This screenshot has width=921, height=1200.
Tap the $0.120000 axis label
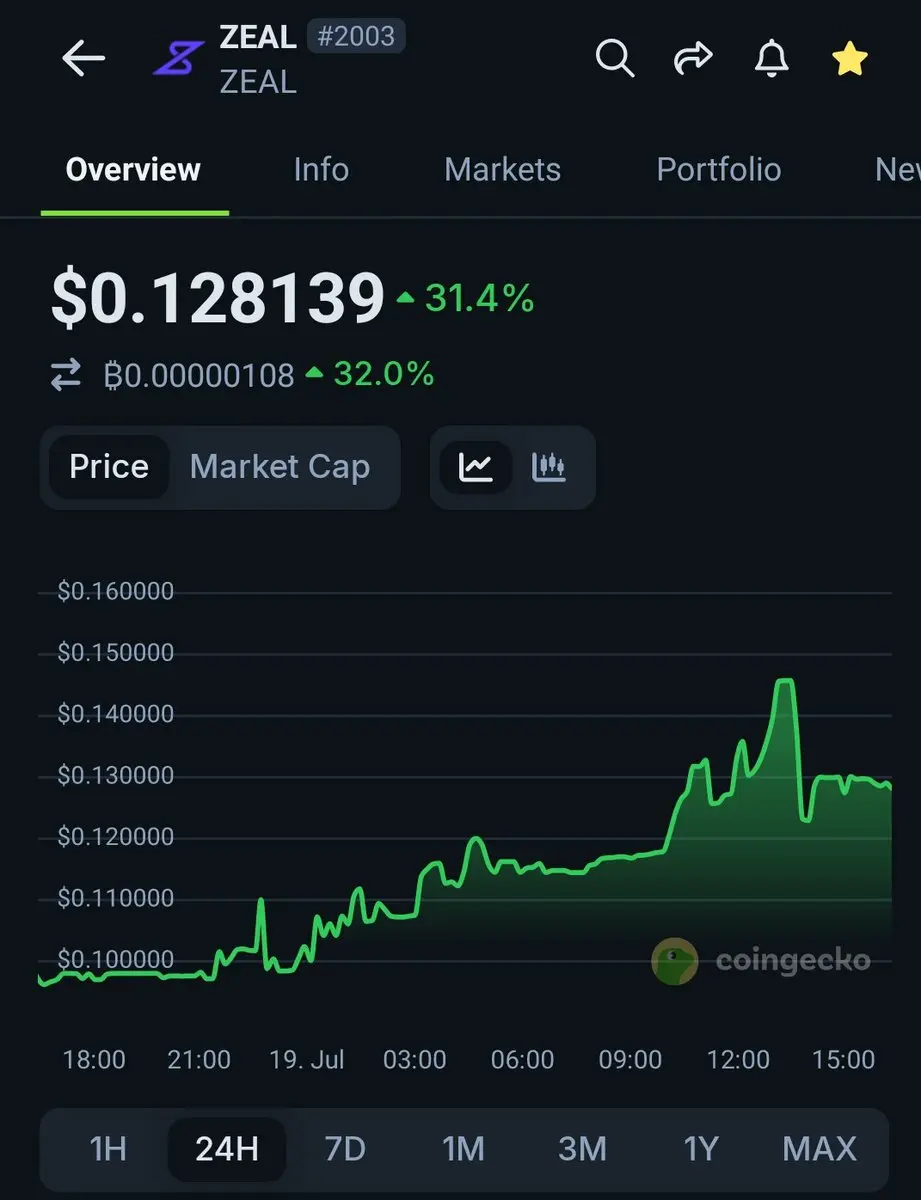[x=115, y=837]
